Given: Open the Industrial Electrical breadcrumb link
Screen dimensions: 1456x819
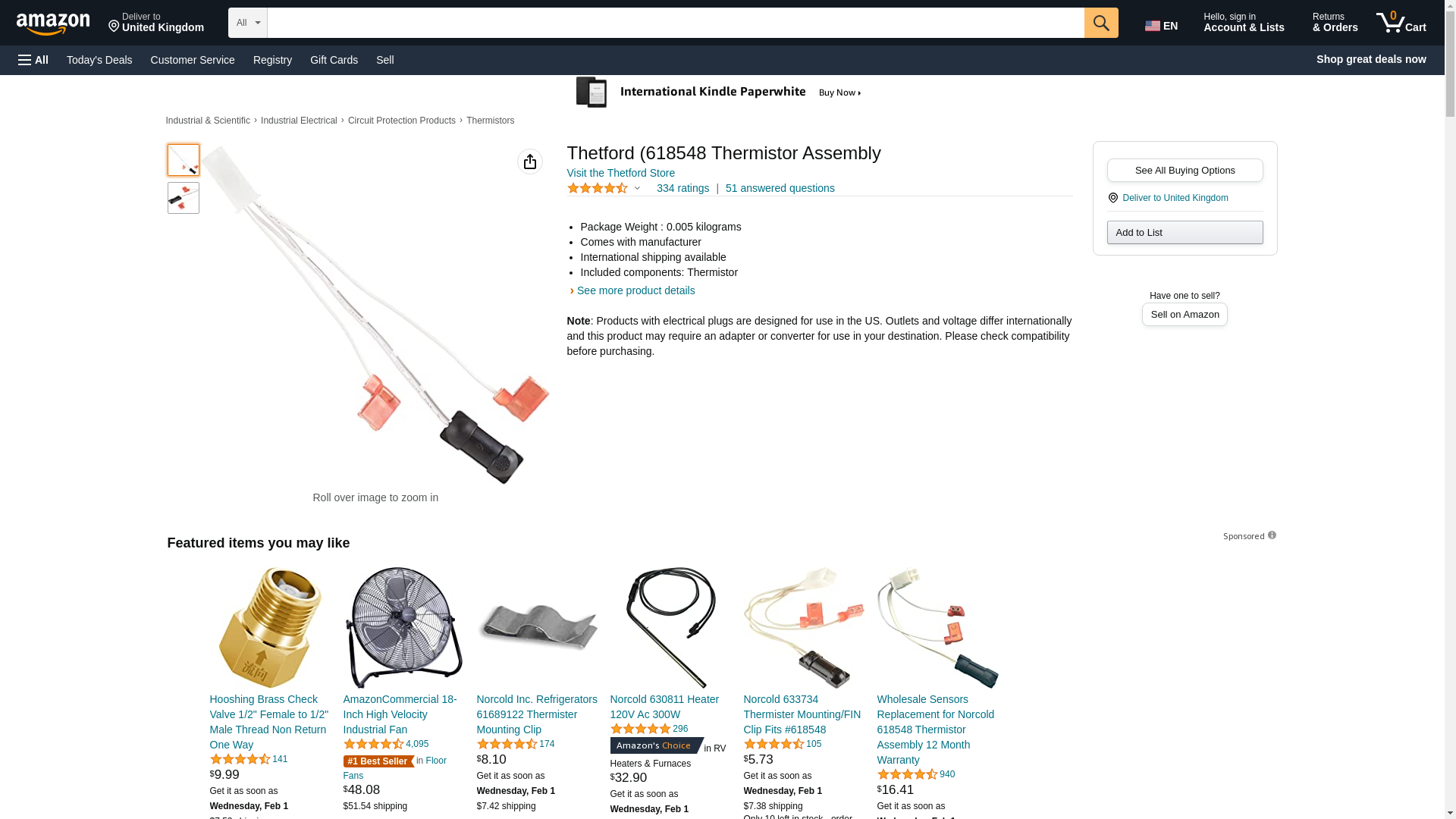Looking at the screenshot, I should click(x=299, y=121).
